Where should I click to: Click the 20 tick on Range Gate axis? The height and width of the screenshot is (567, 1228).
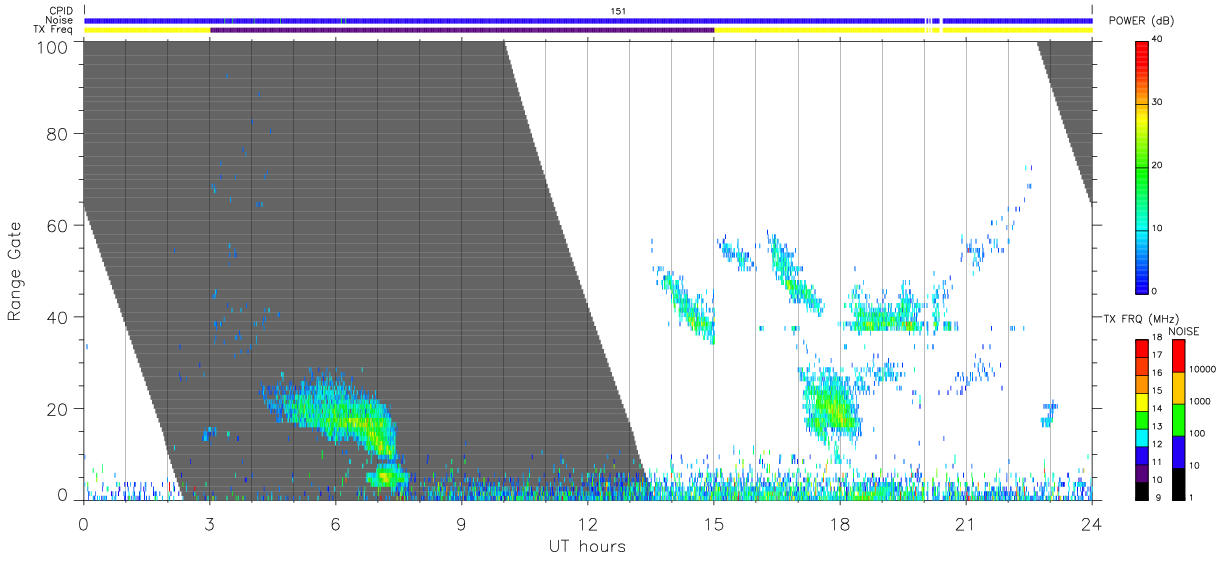click(x=58, y=409)
